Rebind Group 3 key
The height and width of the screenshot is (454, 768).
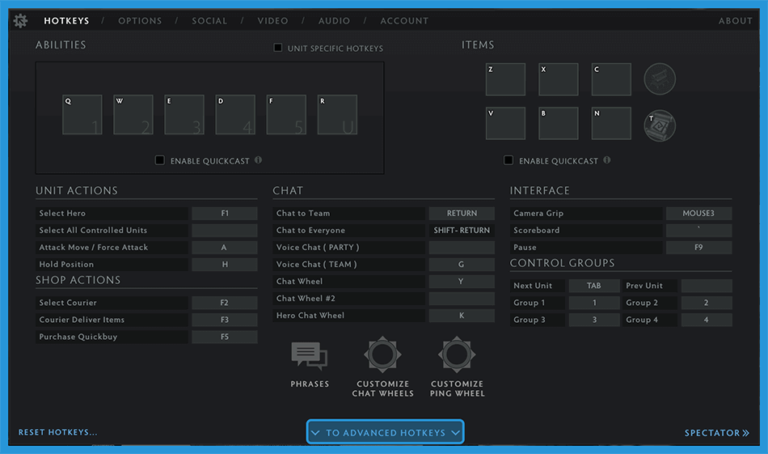point(594,320)
